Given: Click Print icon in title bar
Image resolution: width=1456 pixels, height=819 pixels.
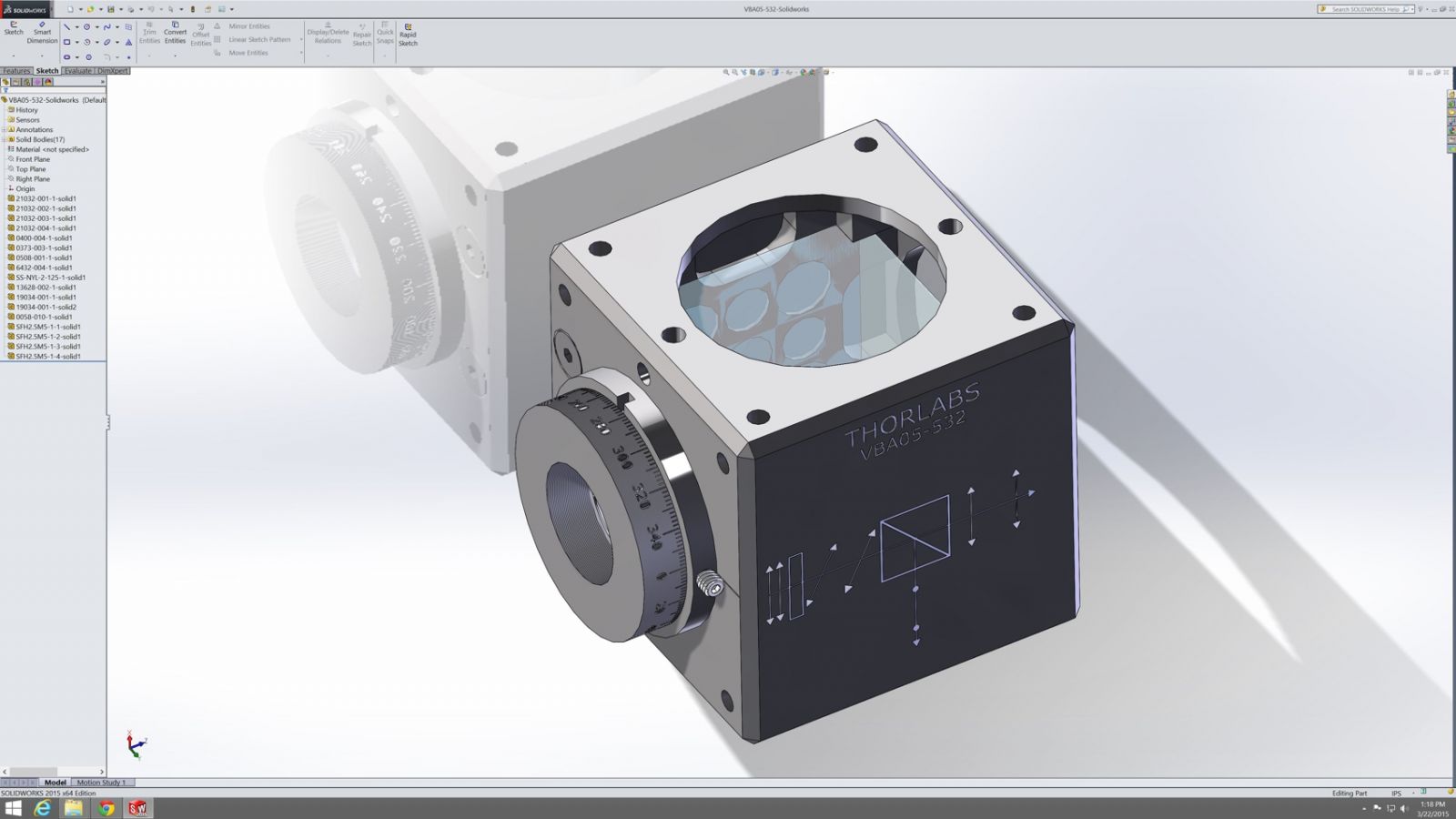Looking at the screenshot, I should click(x=131, y=9).
